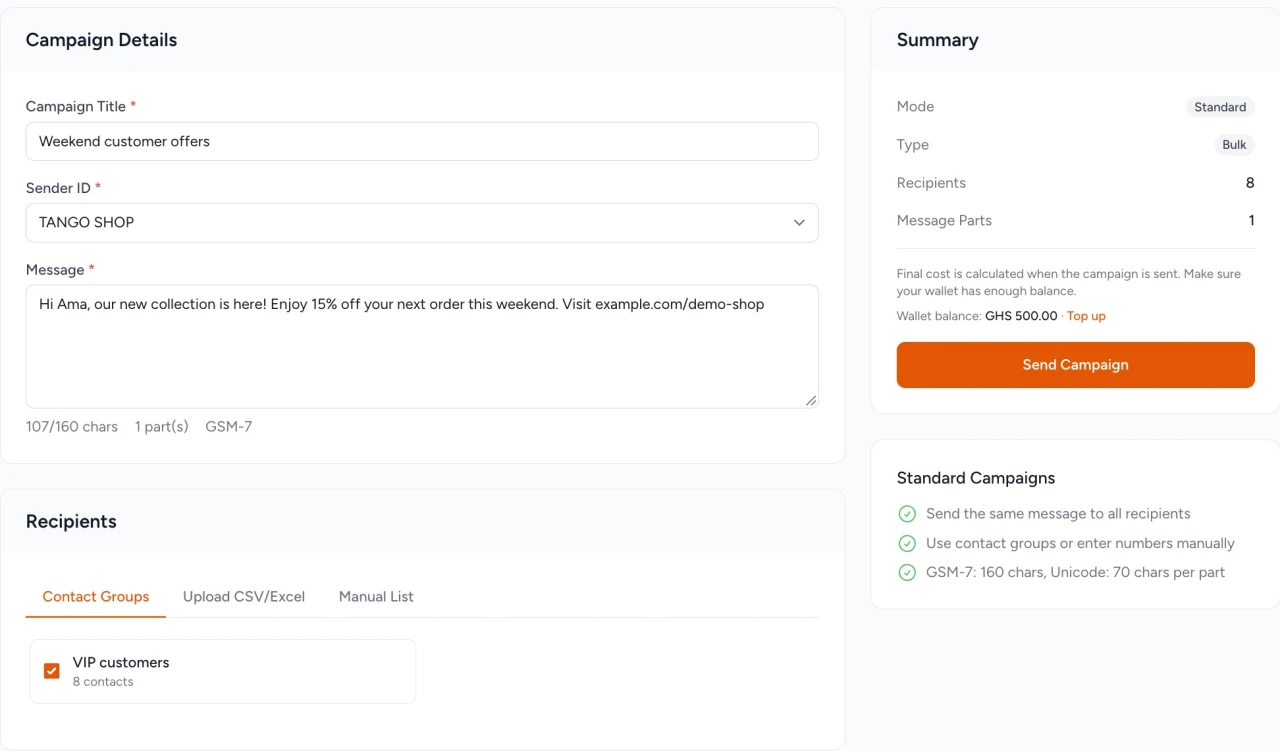Click the check icon beside 'Send the same message'
This screenshot has height=751, width=1280.
[x=907, y=514]
